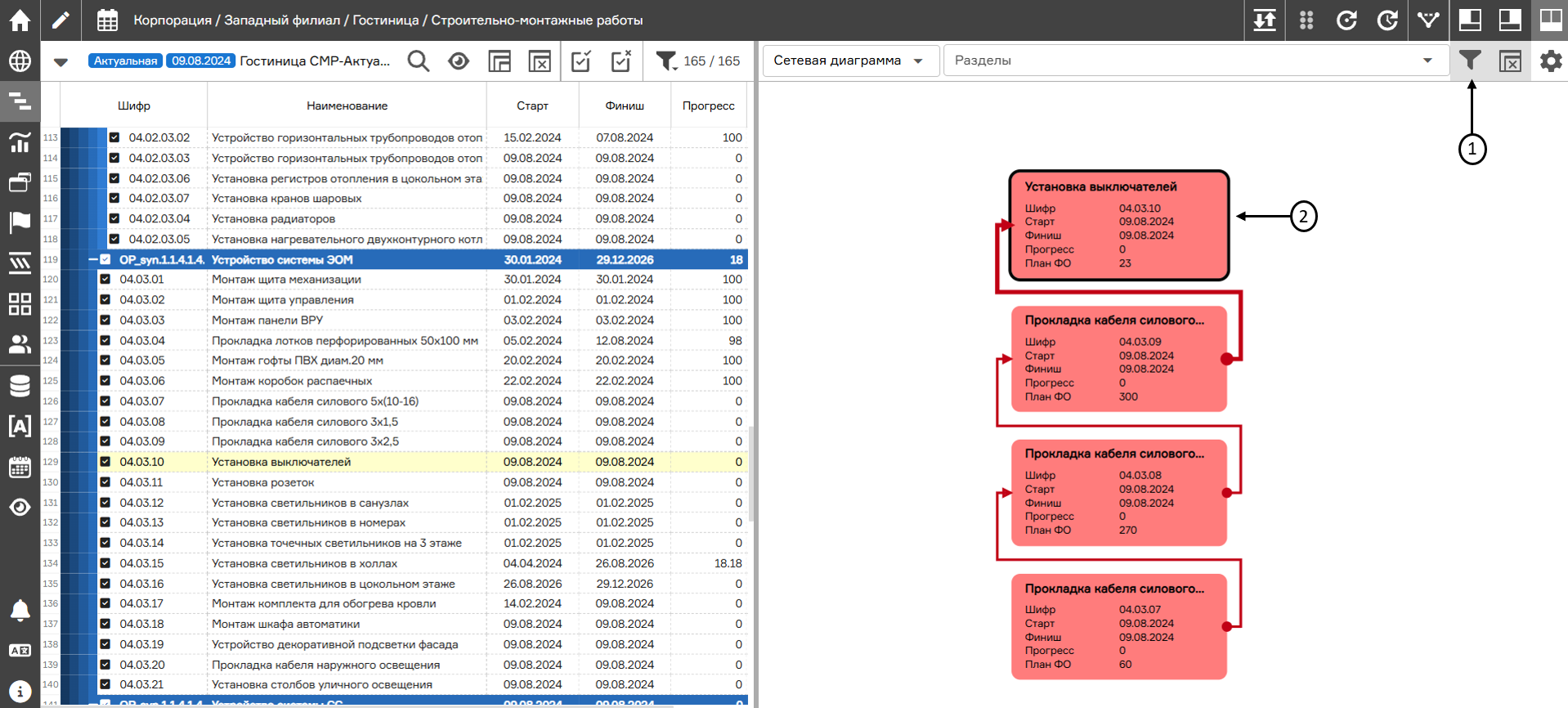Image resolution: width=1568 pixels, height=708 pixels.
Task: Click the bracketed A icon in the sidebar
Action: pos(20,426)
